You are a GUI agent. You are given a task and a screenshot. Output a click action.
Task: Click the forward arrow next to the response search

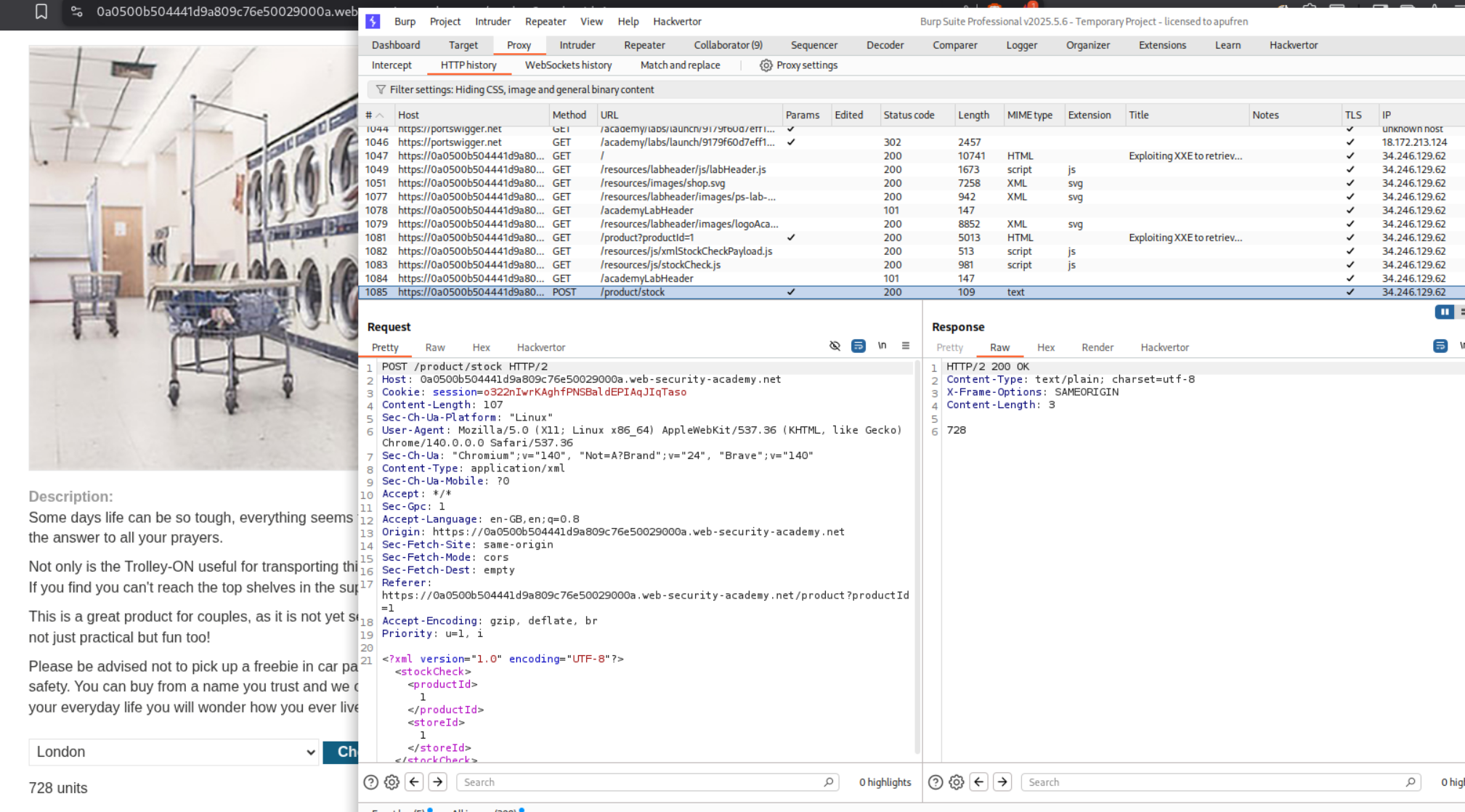(1002, 782)
